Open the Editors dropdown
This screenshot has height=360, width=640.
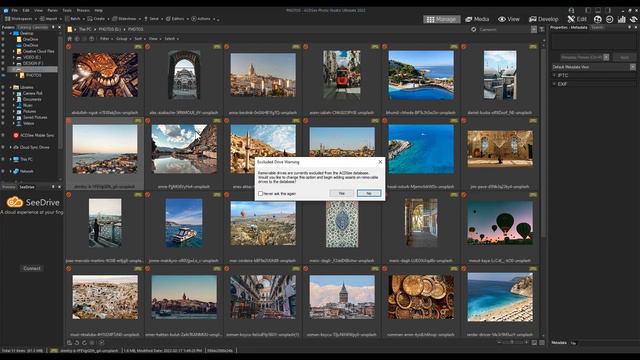[177, 19]
